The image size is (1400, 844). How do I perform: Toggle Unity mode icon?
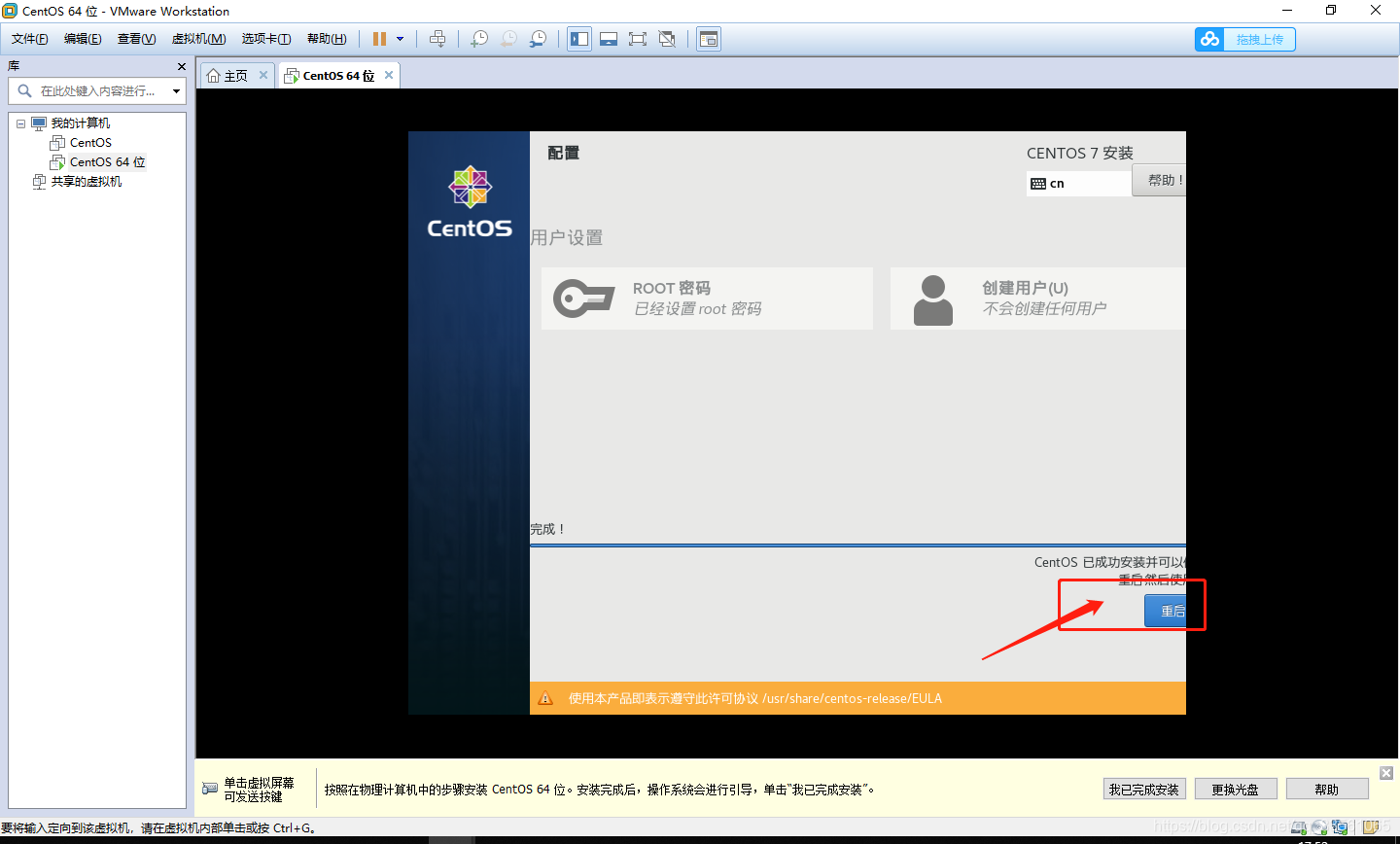(x=667, y=39)
